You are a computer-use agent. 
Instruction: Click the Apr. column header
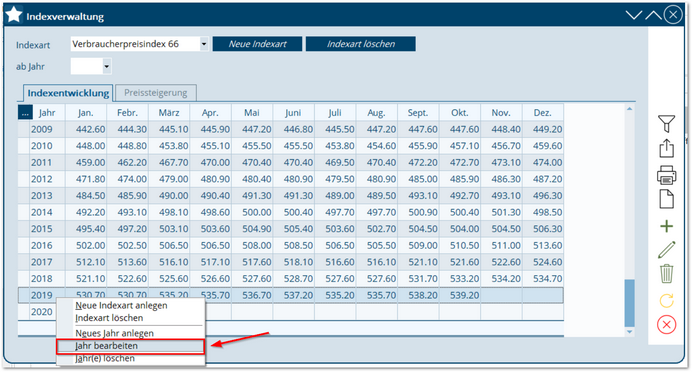pos(210,113)
